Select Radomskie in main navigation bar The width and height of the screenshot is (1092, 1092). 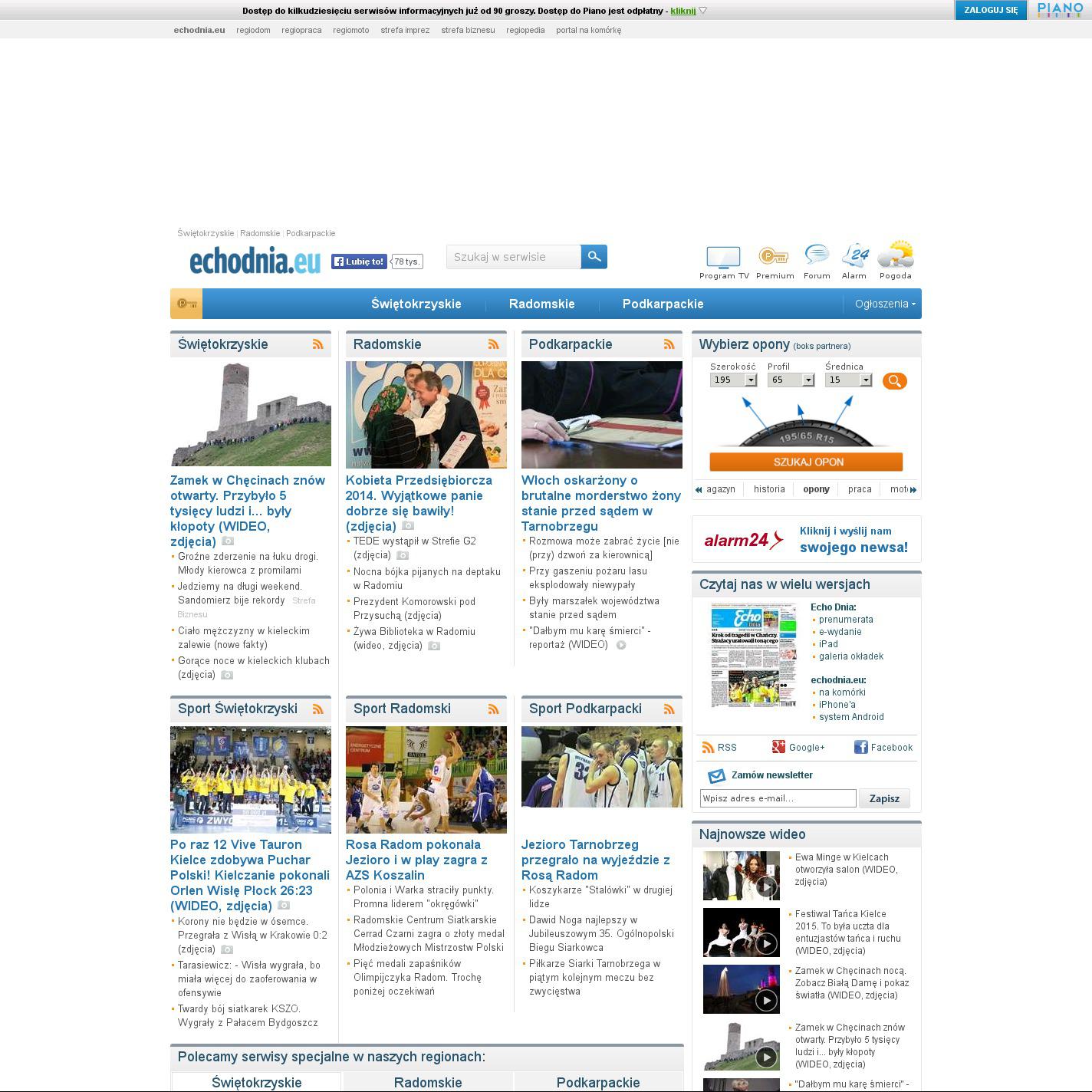coord(542,304)
